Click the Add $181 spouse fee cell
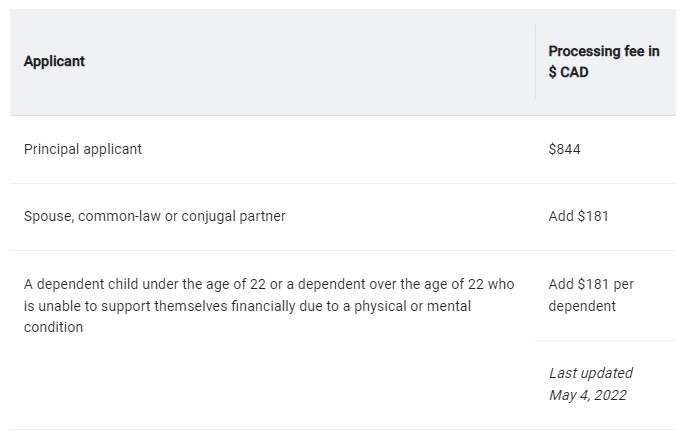Image resolution: width=689 pixels, height=447 pixels. tap(578, 216)
